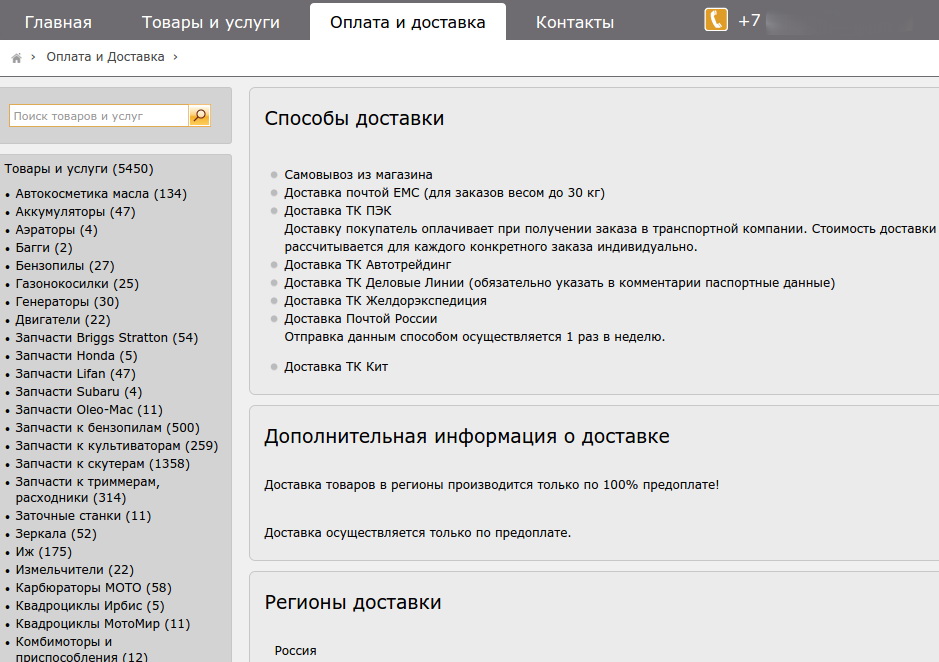
Task: Open Генераторы category link
Action: tap(67, 302)
